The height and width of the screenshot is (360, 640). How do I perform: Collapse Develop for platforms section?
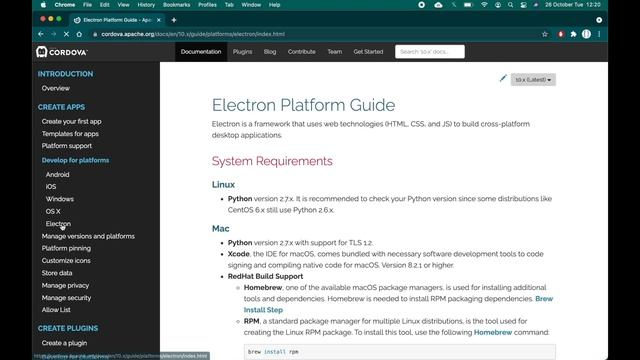(x=75, y=160)
